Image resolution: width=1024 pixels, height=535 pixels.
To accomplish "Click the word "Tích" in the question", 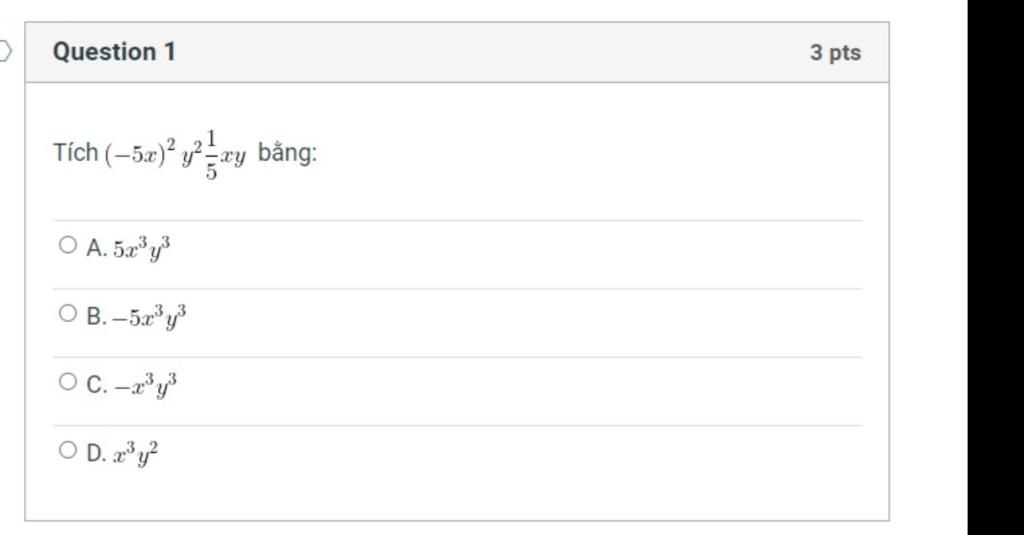I will coord(76,154).
